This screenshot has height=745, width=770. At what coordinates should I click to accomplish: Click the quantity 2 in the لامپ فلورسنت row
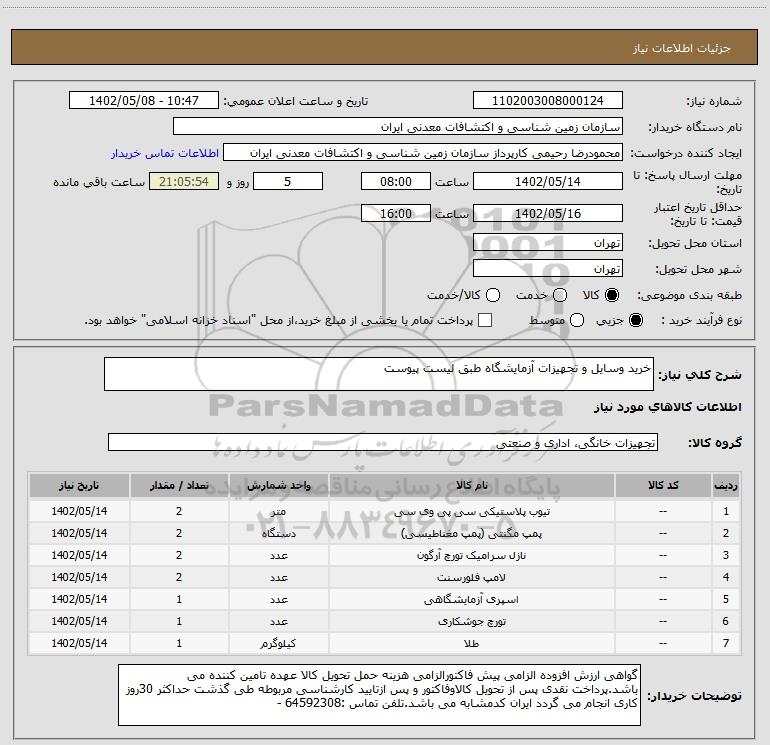pos(179,577)
